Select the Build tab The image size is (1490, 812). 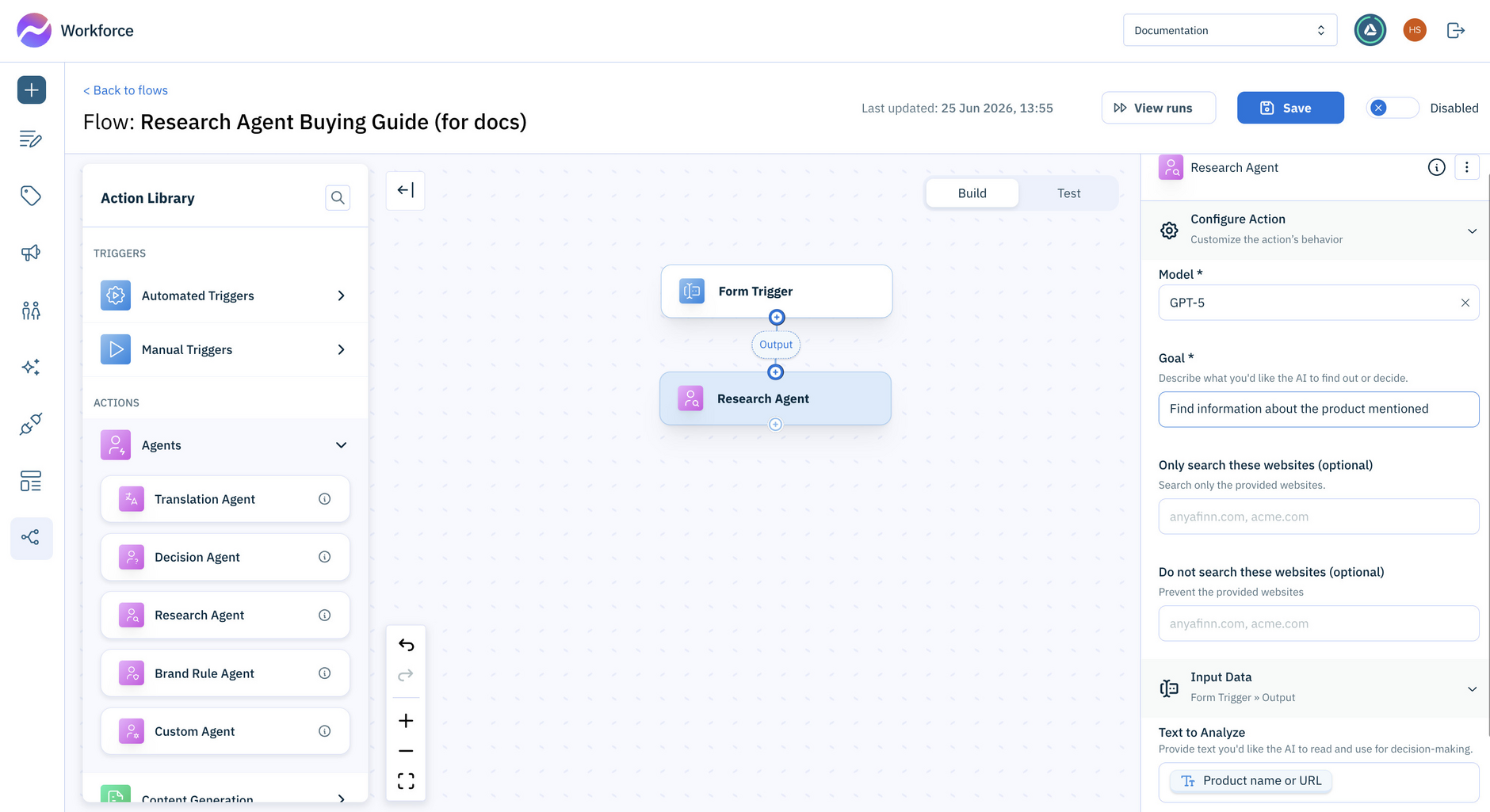[972, 193]
